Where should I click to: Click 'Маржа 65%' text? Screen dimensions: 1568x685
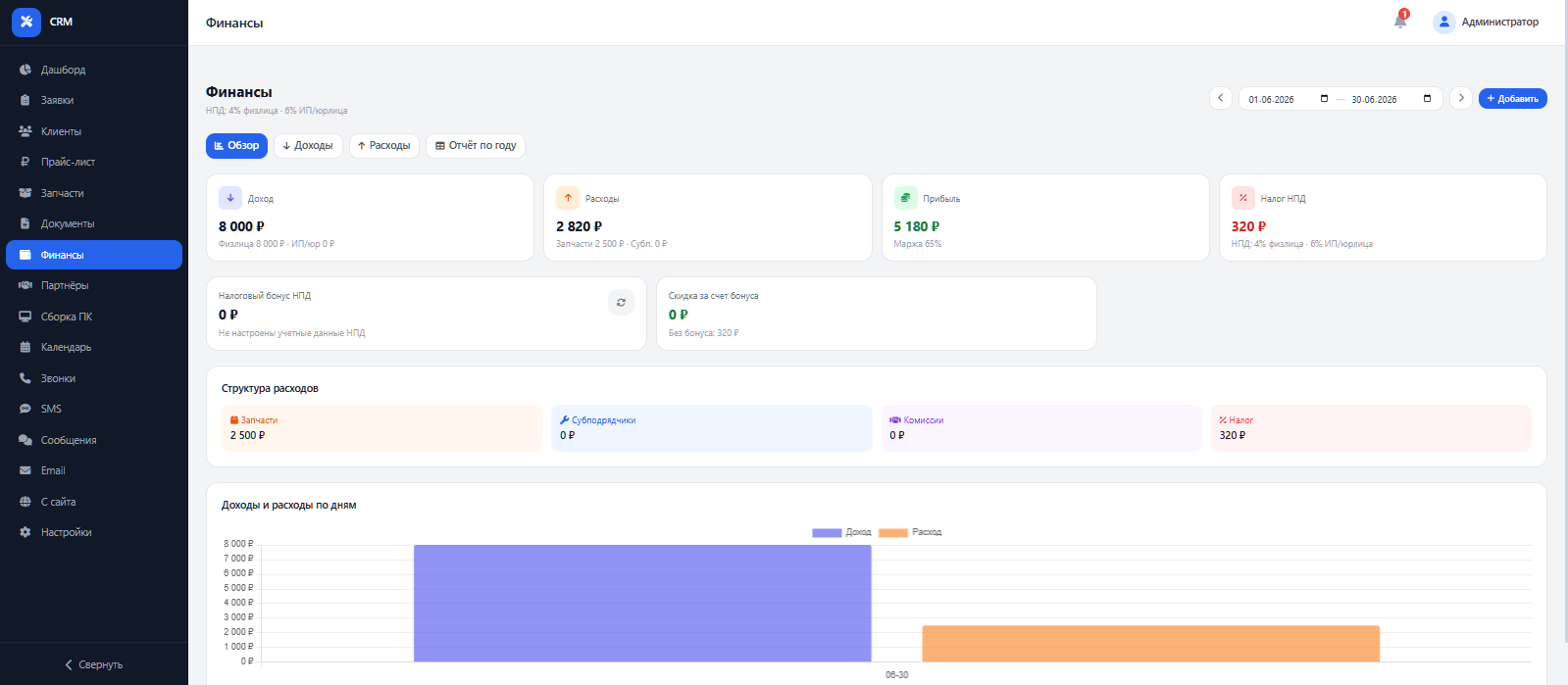pyautogui.click(x=918, y=244)
